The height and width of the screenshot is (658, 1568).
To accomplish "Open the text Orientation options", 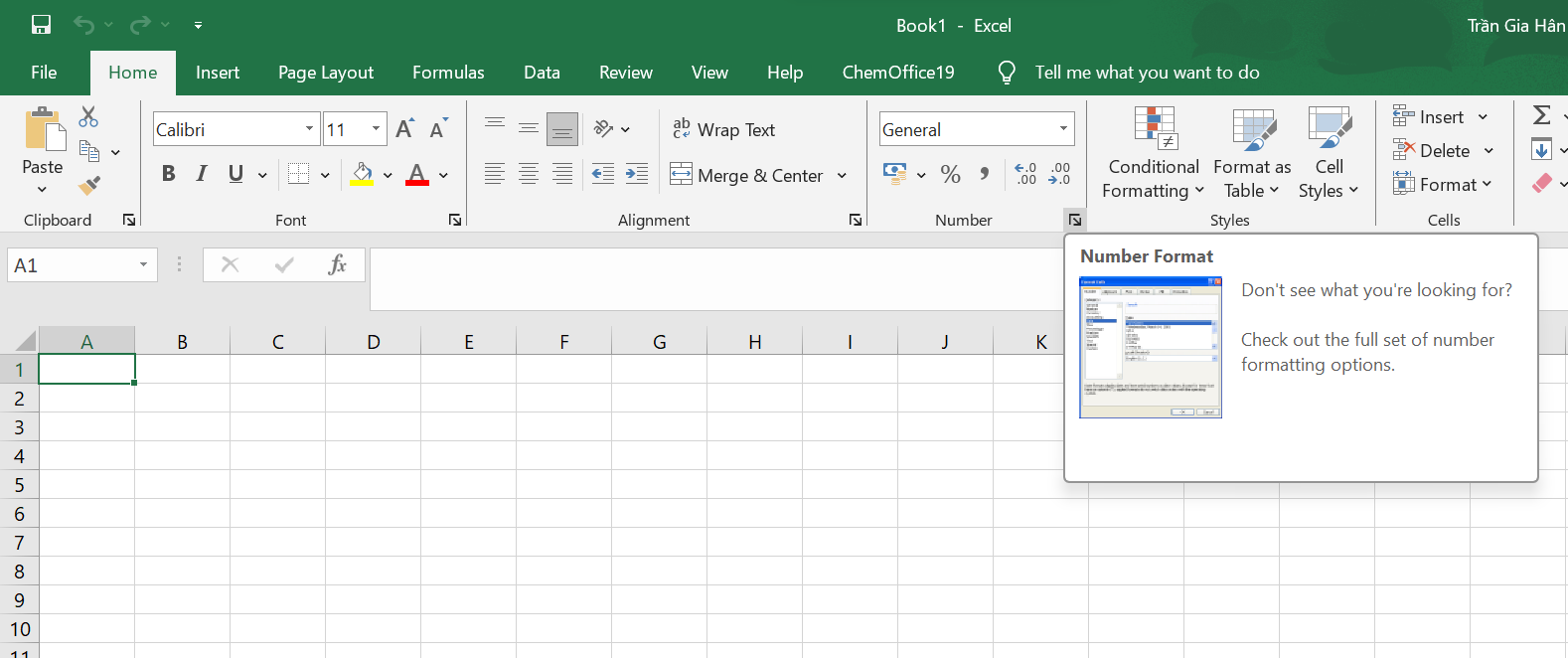I will coord(611,128).
